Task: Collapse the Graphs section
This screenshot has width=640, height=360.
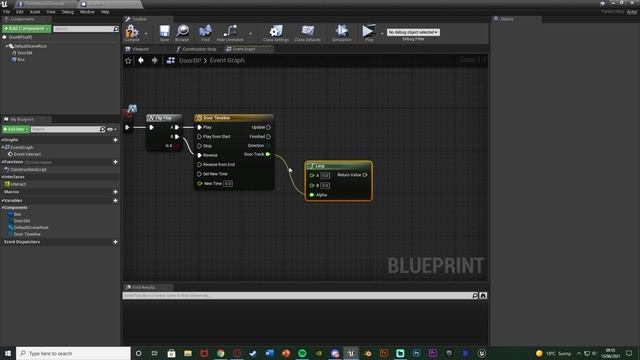Action: [2, 140]
